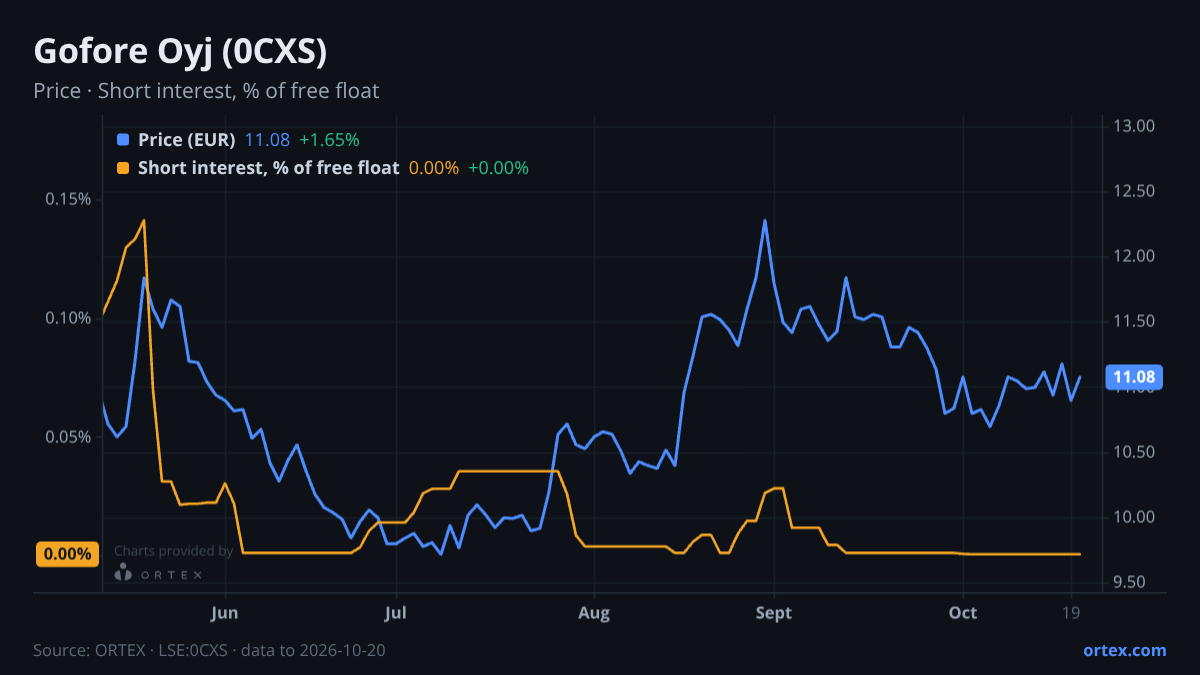Click the Gofore Oyj (0CXS) chart title
The image size is (1200, 675).
180,51
